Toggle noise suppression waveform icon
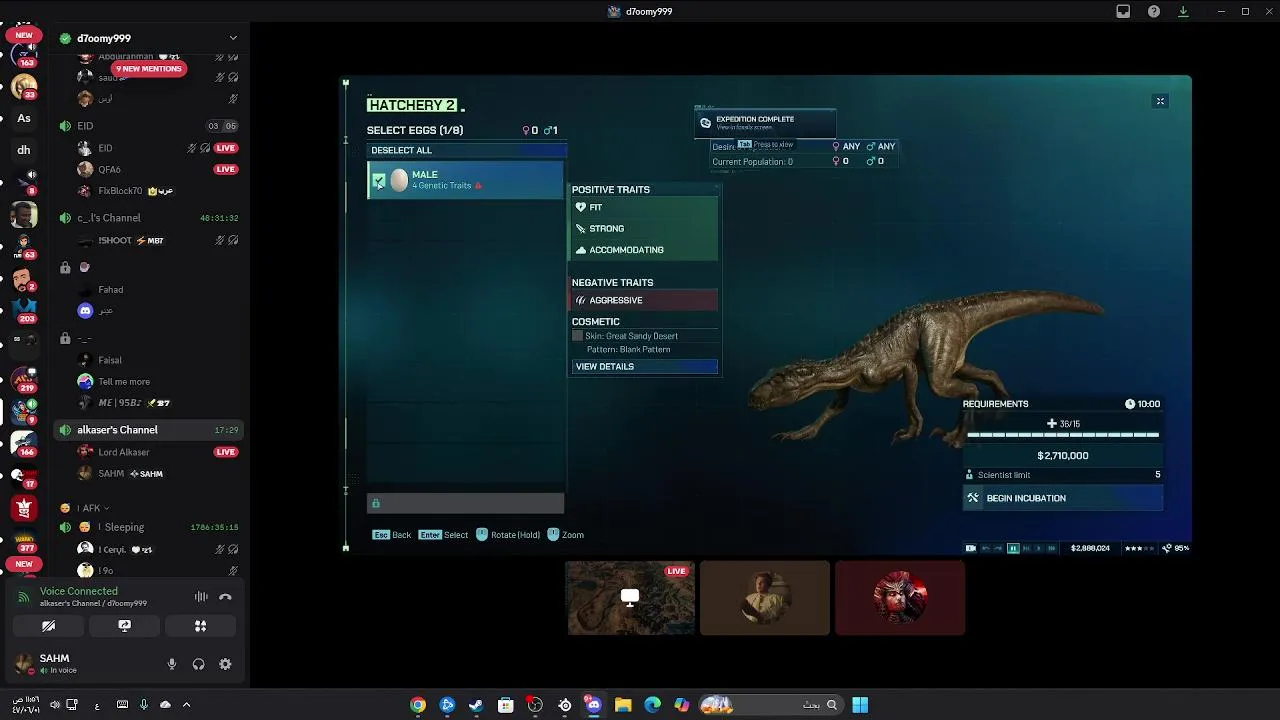 [201, 597]
